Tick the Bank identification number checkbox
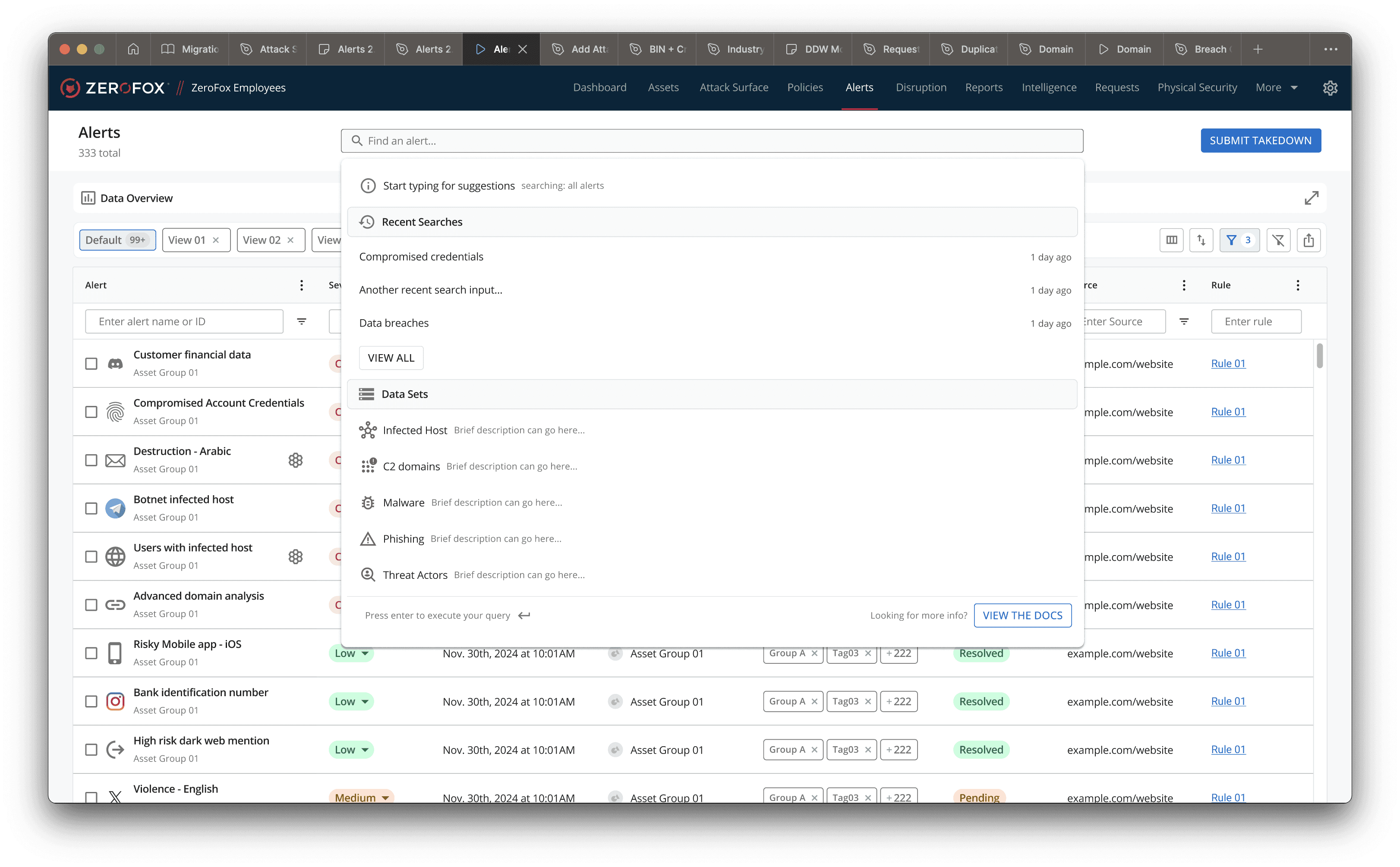This screenshot has width=1400, height=867. point(91,701)
